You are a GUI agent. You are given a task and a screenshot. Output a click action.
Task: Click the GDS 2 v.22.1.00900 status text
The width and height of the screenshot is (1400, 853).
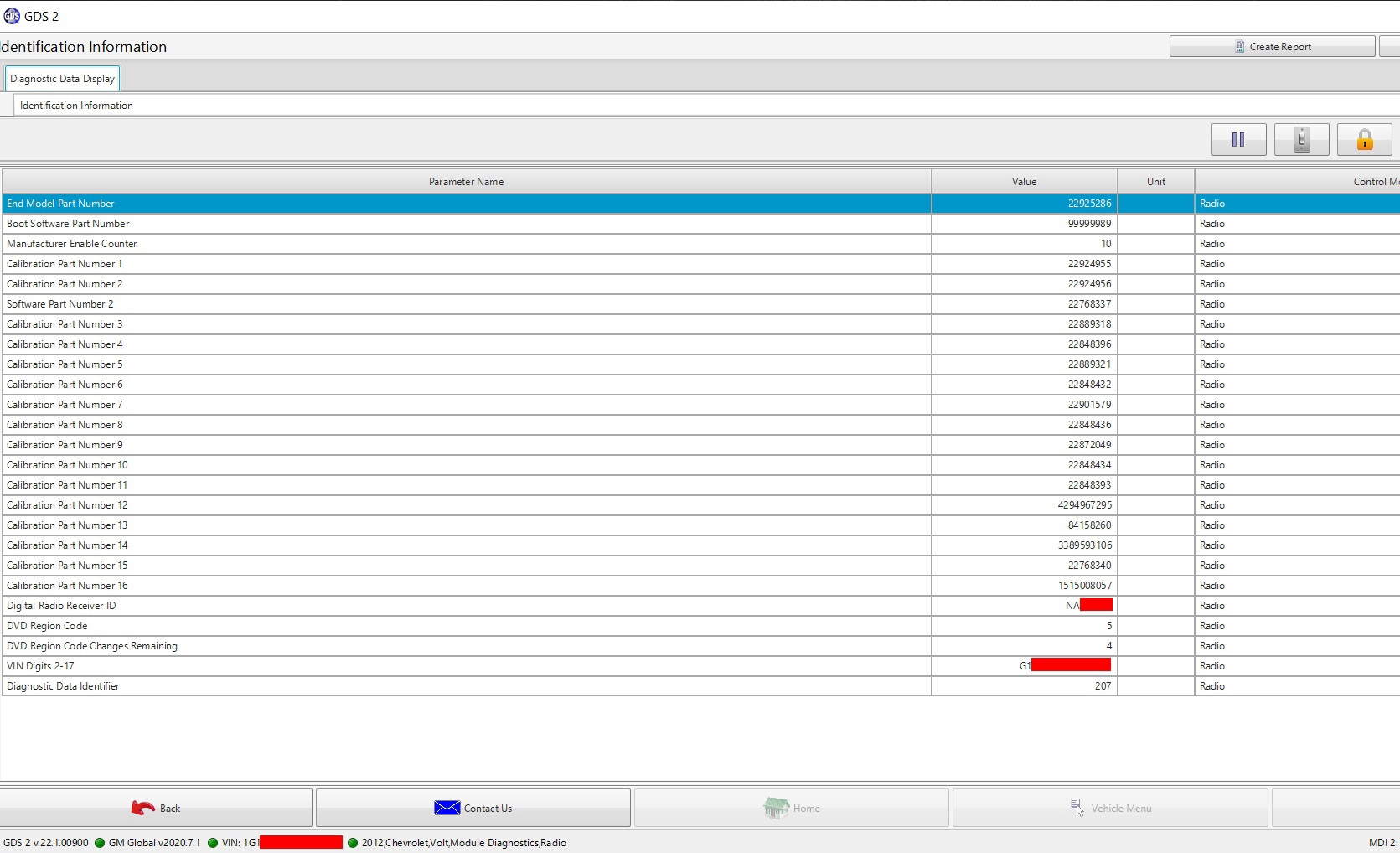(x=45, y=843)
